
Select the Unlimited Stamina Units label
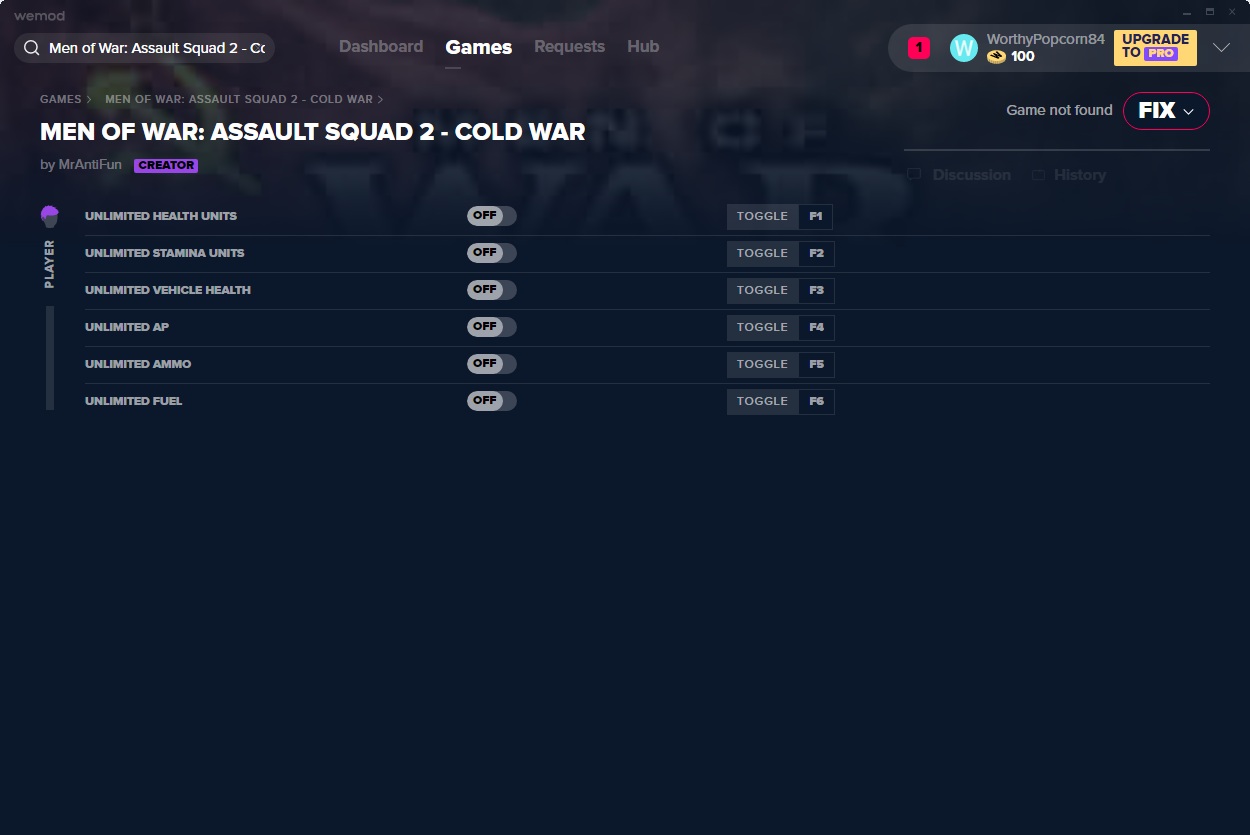tap(165, 253)
